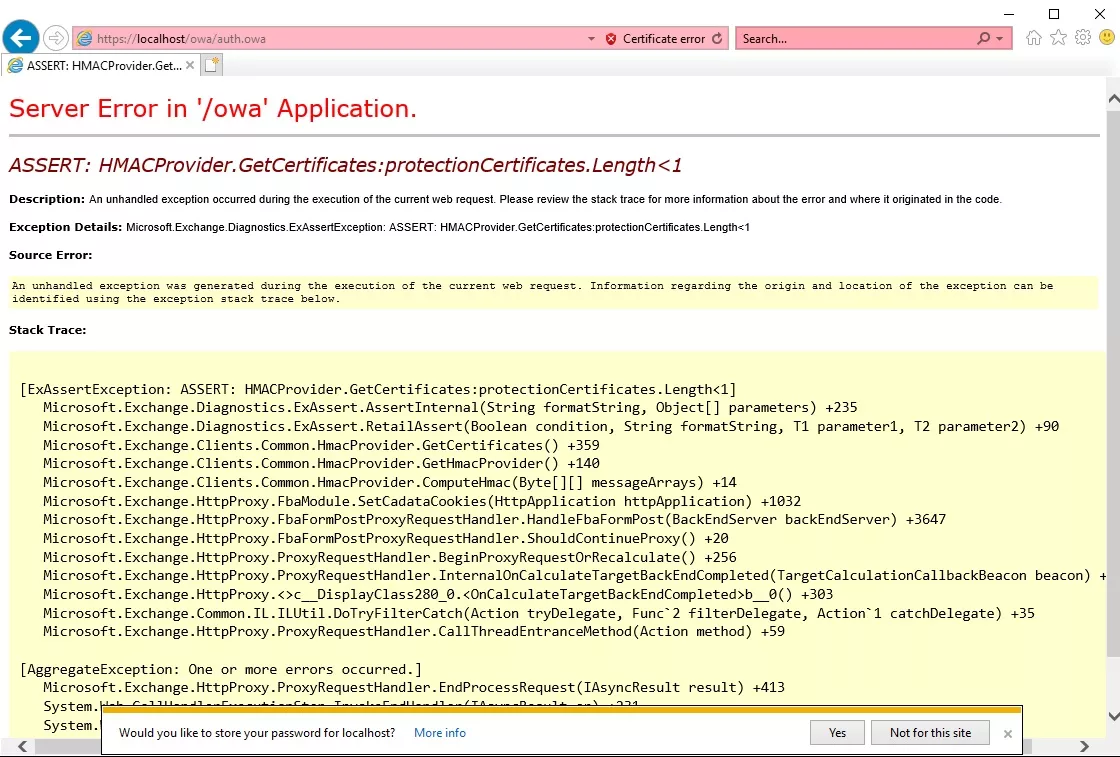This screenshot has height=757, width=1120.
Task: Close the Internet Explorer window
Action: tap(1100, 14)
